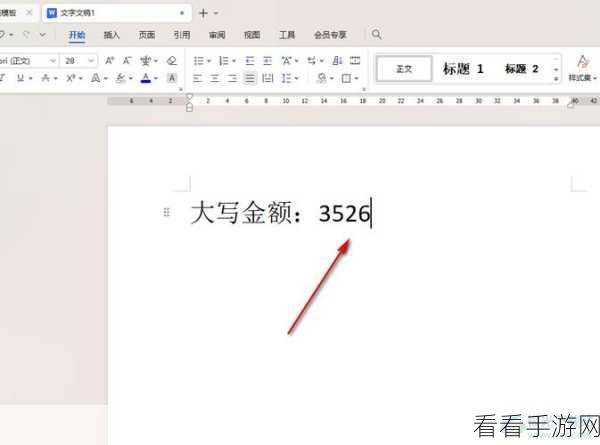The image size is (600, 445).
Task: Open new-tab options dropdown arrow beside plus
Action: [x=216, y=13]
